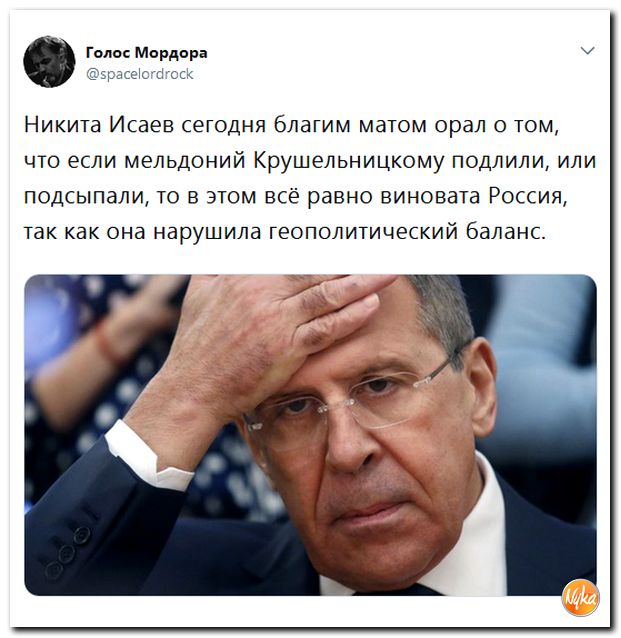Click the word Россия in tweet text
This screenshot has height=638, width=621.
click(527, 196)
